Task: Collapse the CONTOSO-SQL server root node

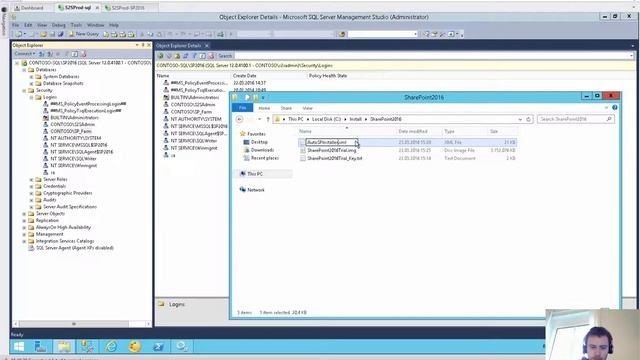Action: pyautogui.click(x=17, y=63)
